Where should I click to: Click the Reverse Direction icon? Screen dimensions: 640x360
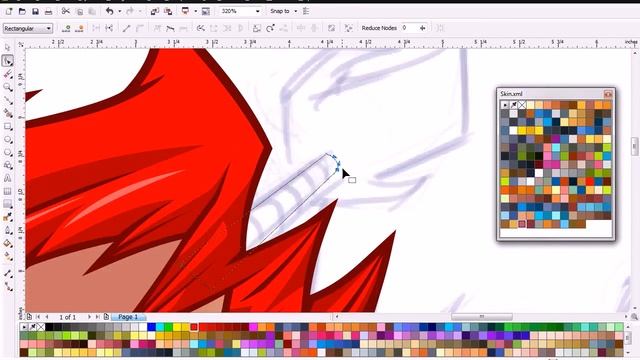tap(200, 28)
